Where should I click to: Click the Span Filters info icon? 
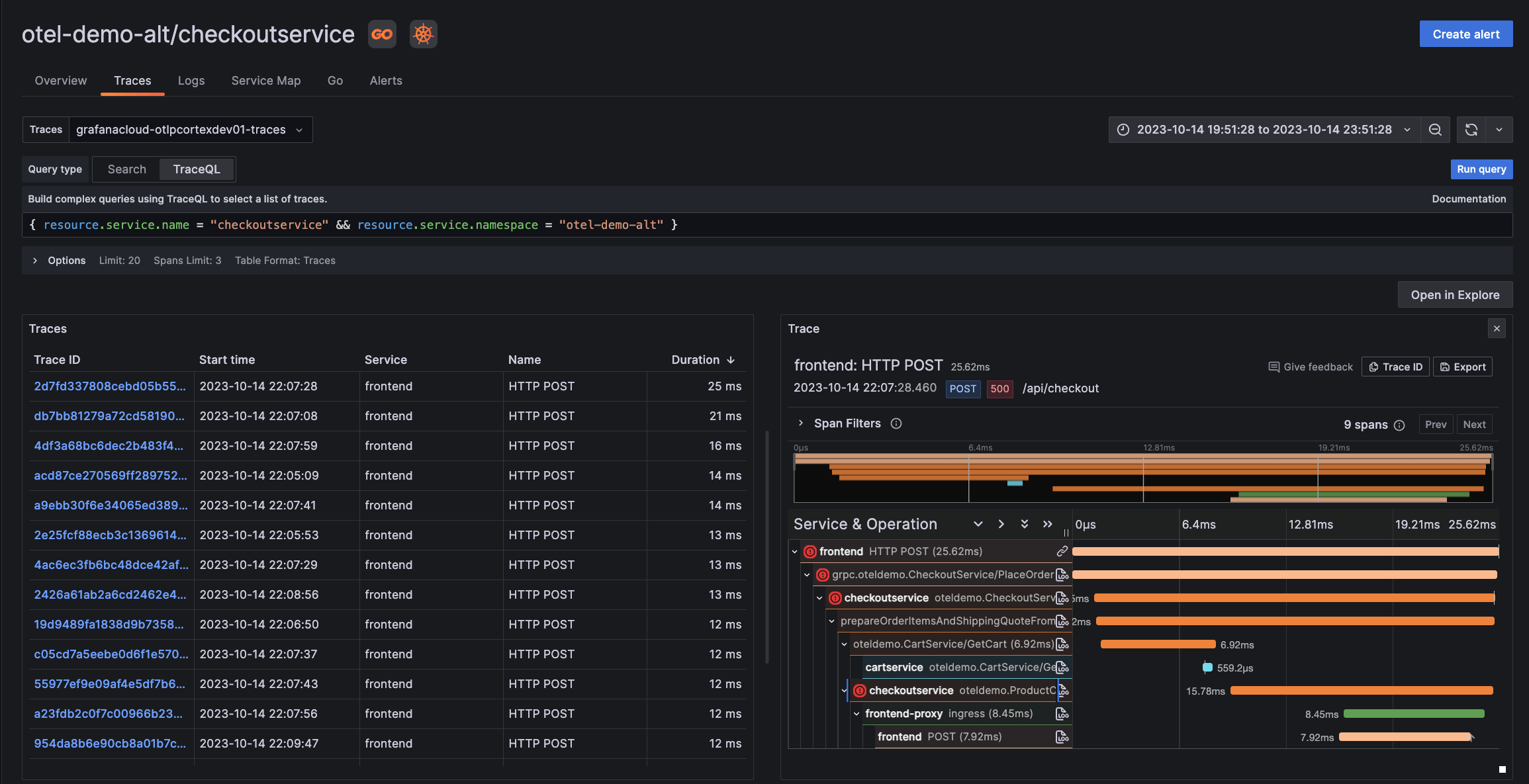click(x=896, y=423)
